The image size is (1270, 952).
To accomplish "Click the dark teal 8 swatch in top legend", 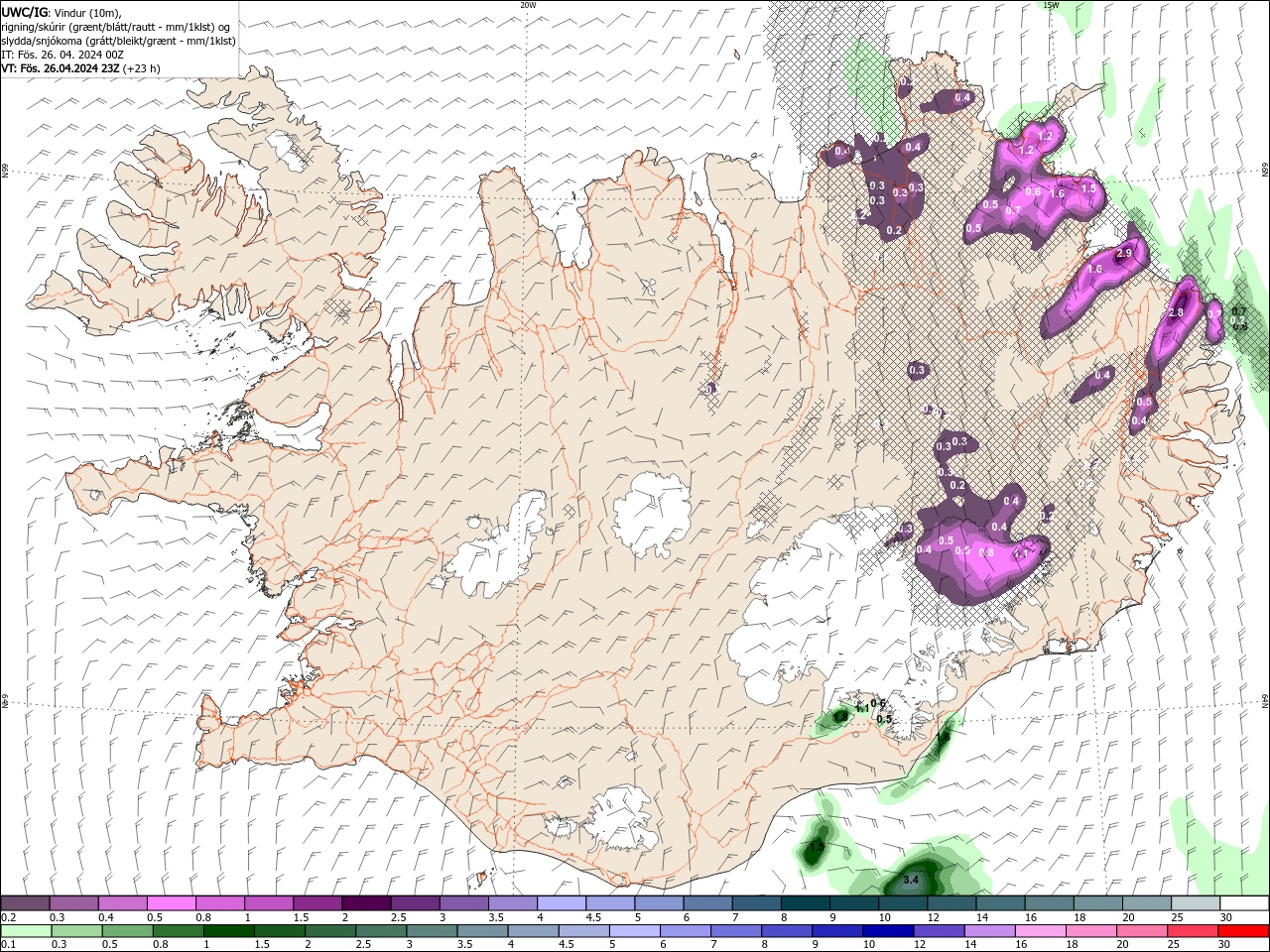I will (x=805, y=903).
